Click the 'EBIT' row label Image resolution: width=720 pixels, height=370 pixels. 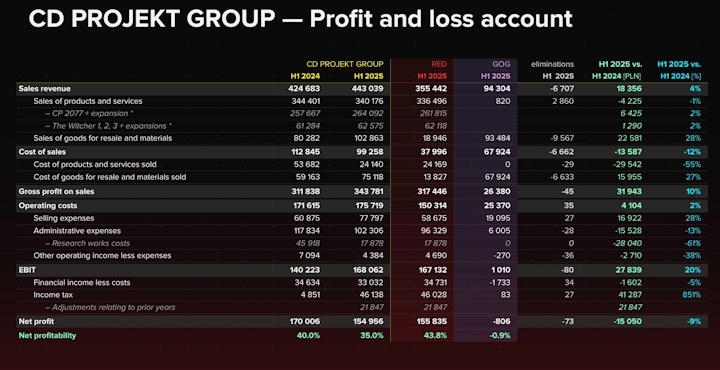coord(26,270)
